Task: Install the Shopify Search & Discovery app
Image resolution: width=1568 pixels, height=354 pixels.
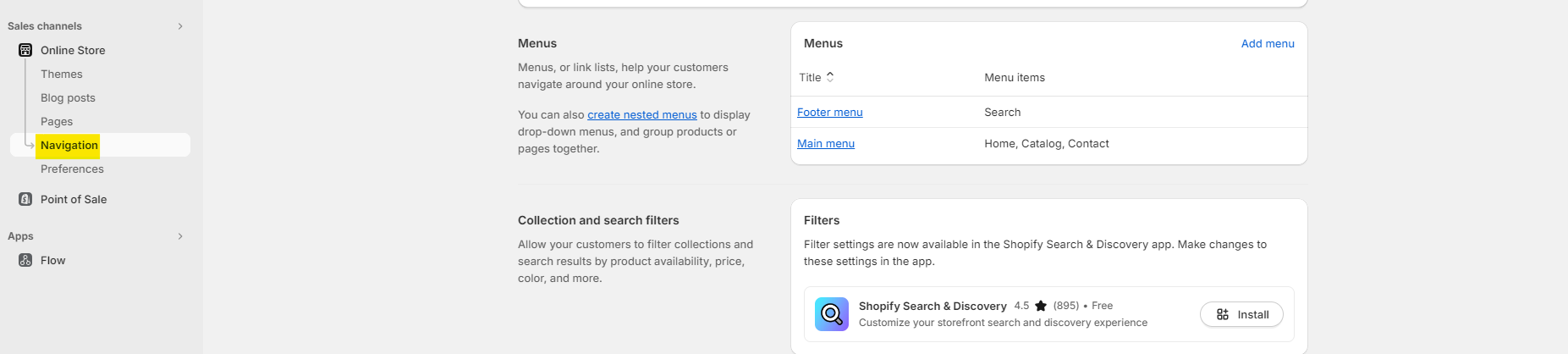Action: point(1241,314)
